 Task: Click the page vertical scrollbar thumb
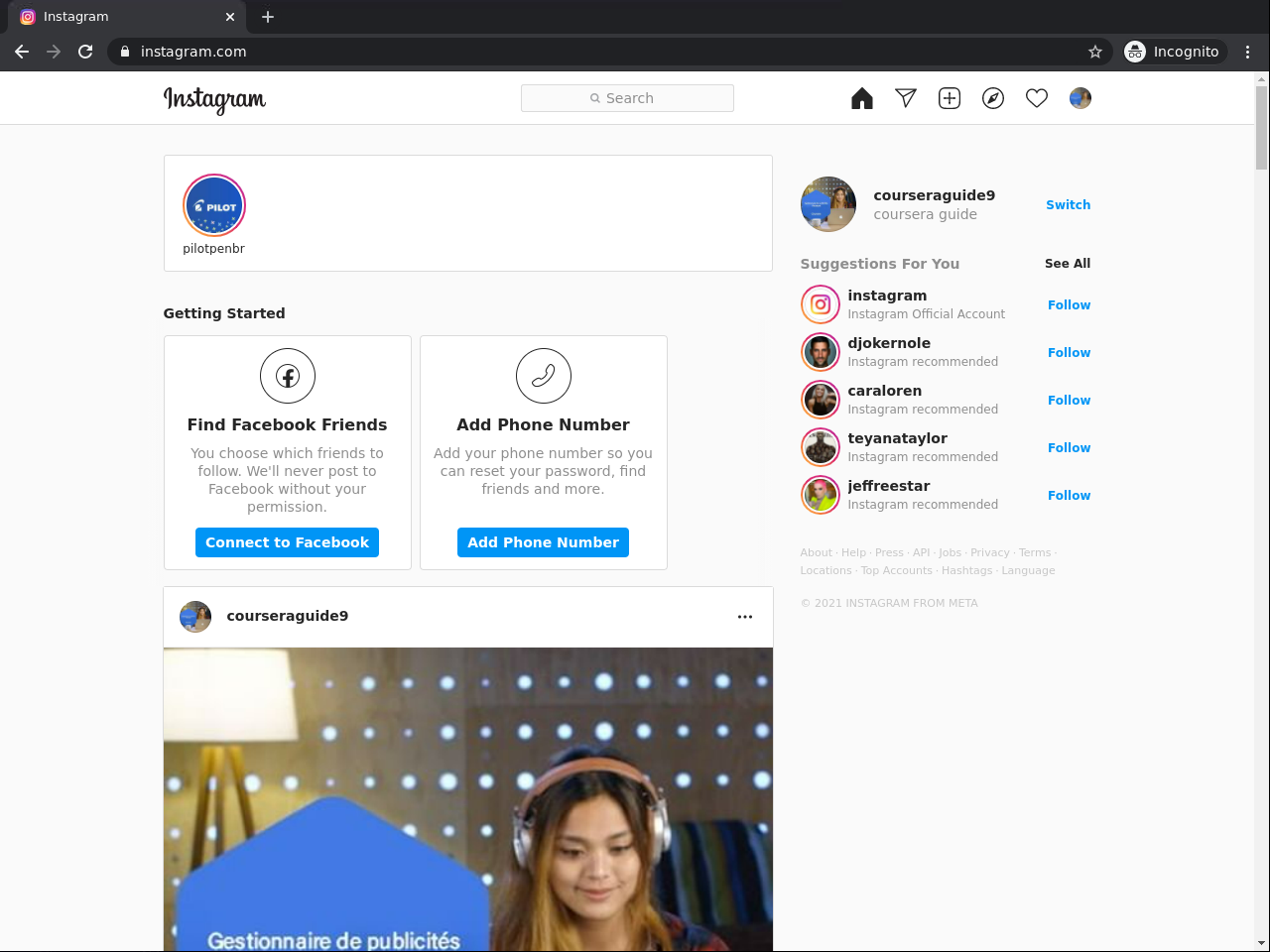coord(1262,128)
